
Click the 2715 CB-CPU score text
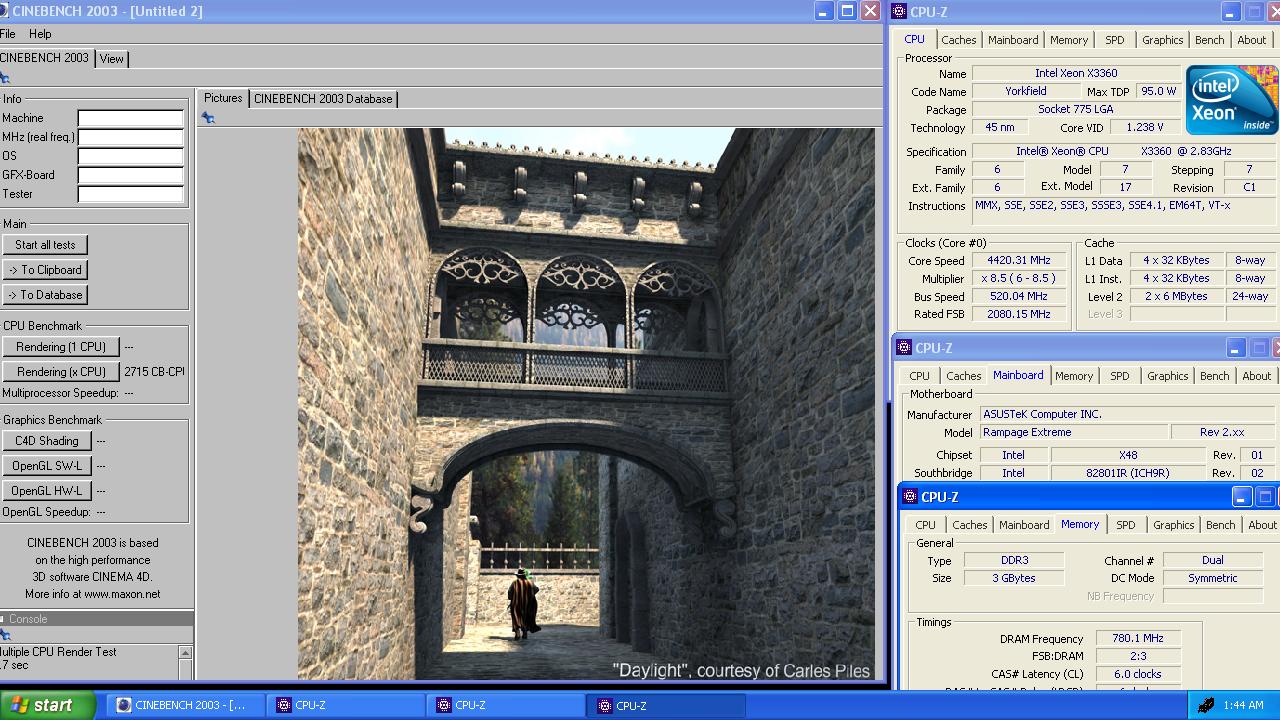pyautogui.click(x=154, y=372)
